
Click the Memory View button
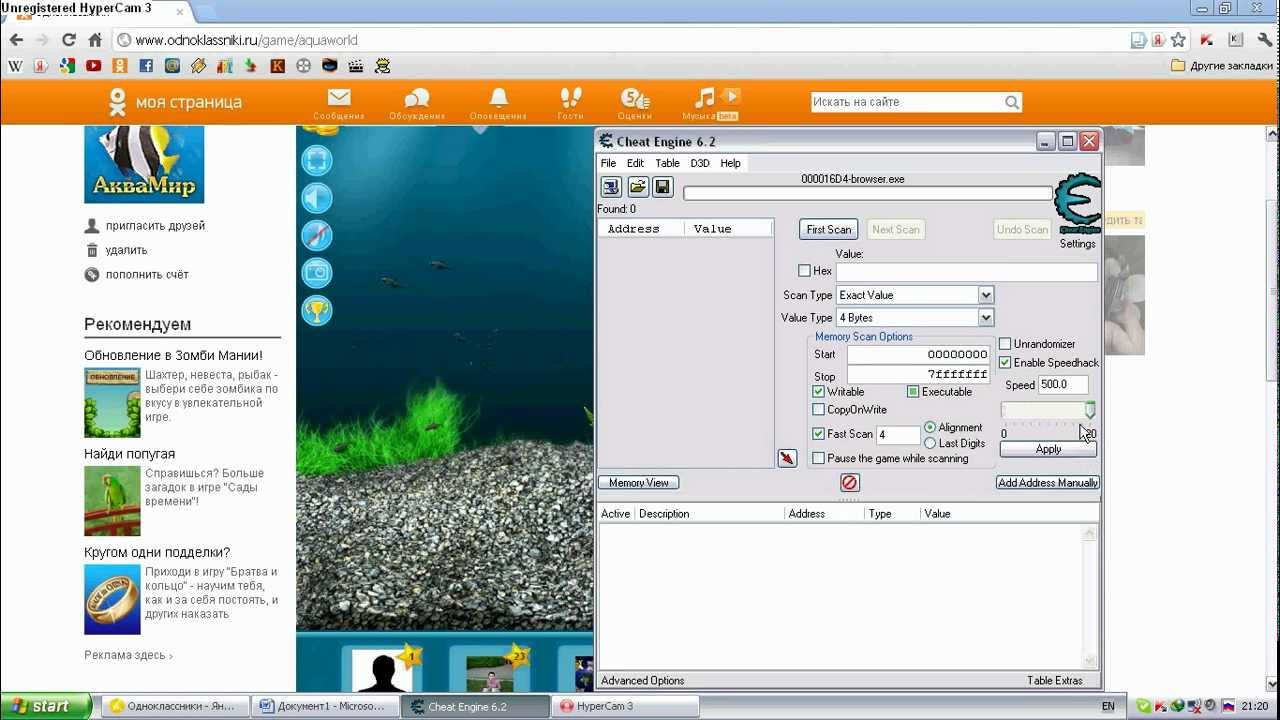point(639,483)
